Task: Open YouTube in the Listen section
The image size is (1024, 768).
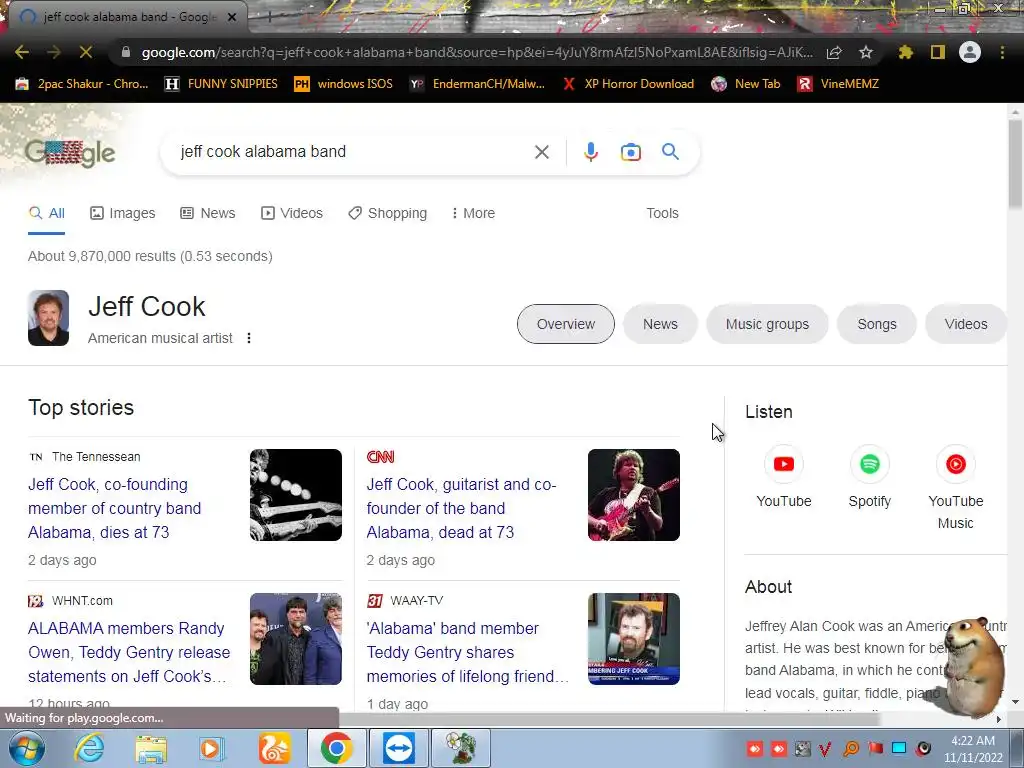Action: point(784,477)
